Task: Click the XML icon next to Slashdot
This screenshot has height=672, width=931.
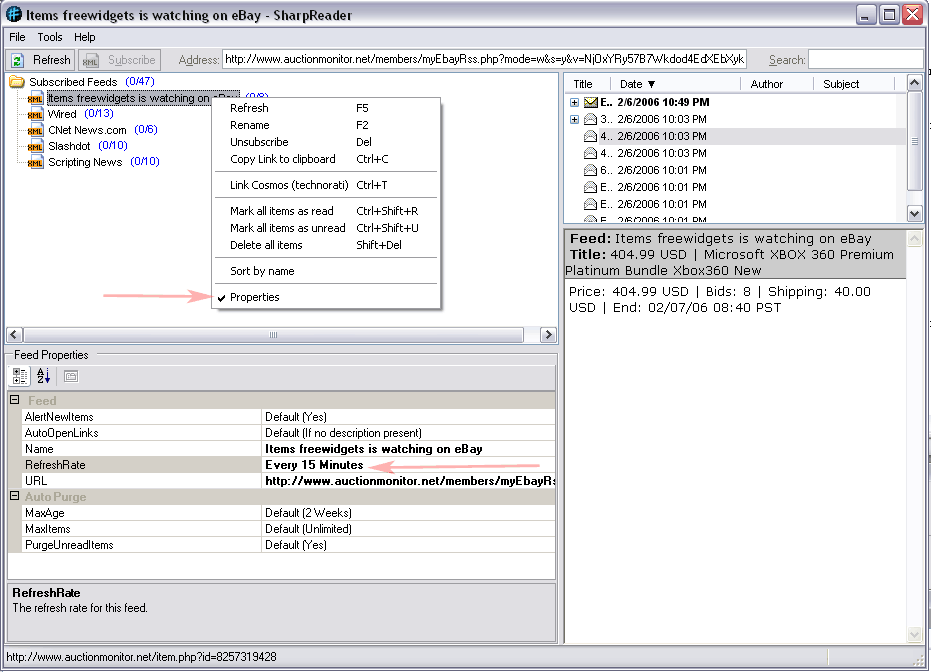Action: pyautogui.click(x=36, y=146)
